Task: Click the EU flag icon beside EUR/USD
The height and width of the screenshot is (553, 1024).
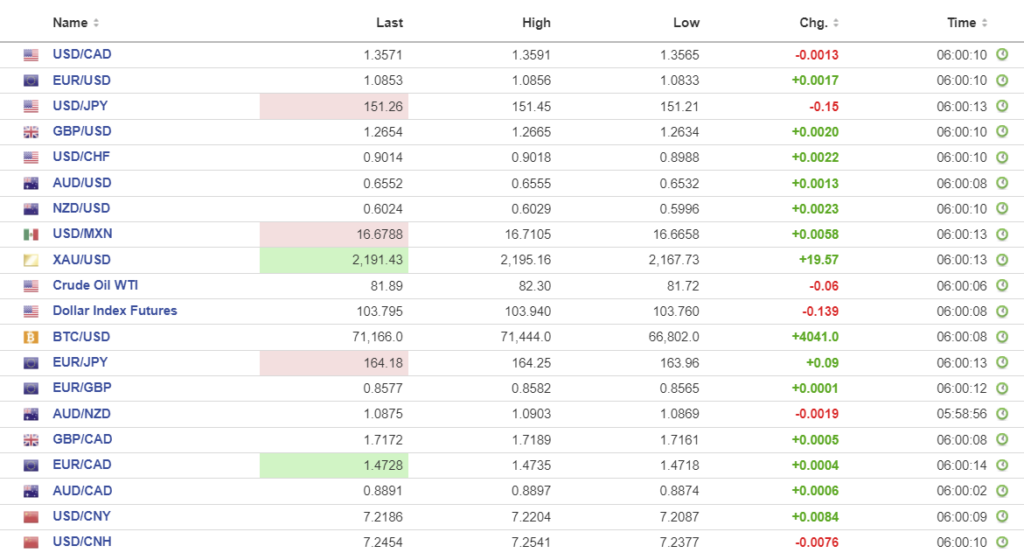Action: (31, 81)
